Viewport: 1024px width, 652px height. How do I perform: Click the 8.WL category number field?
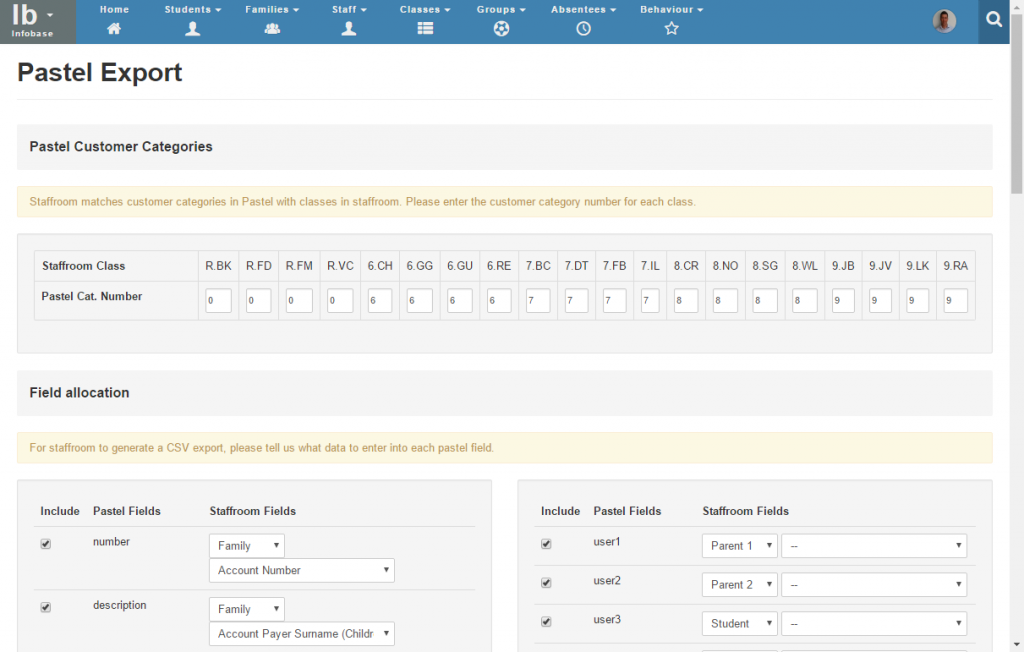click(x=805, y=301)
